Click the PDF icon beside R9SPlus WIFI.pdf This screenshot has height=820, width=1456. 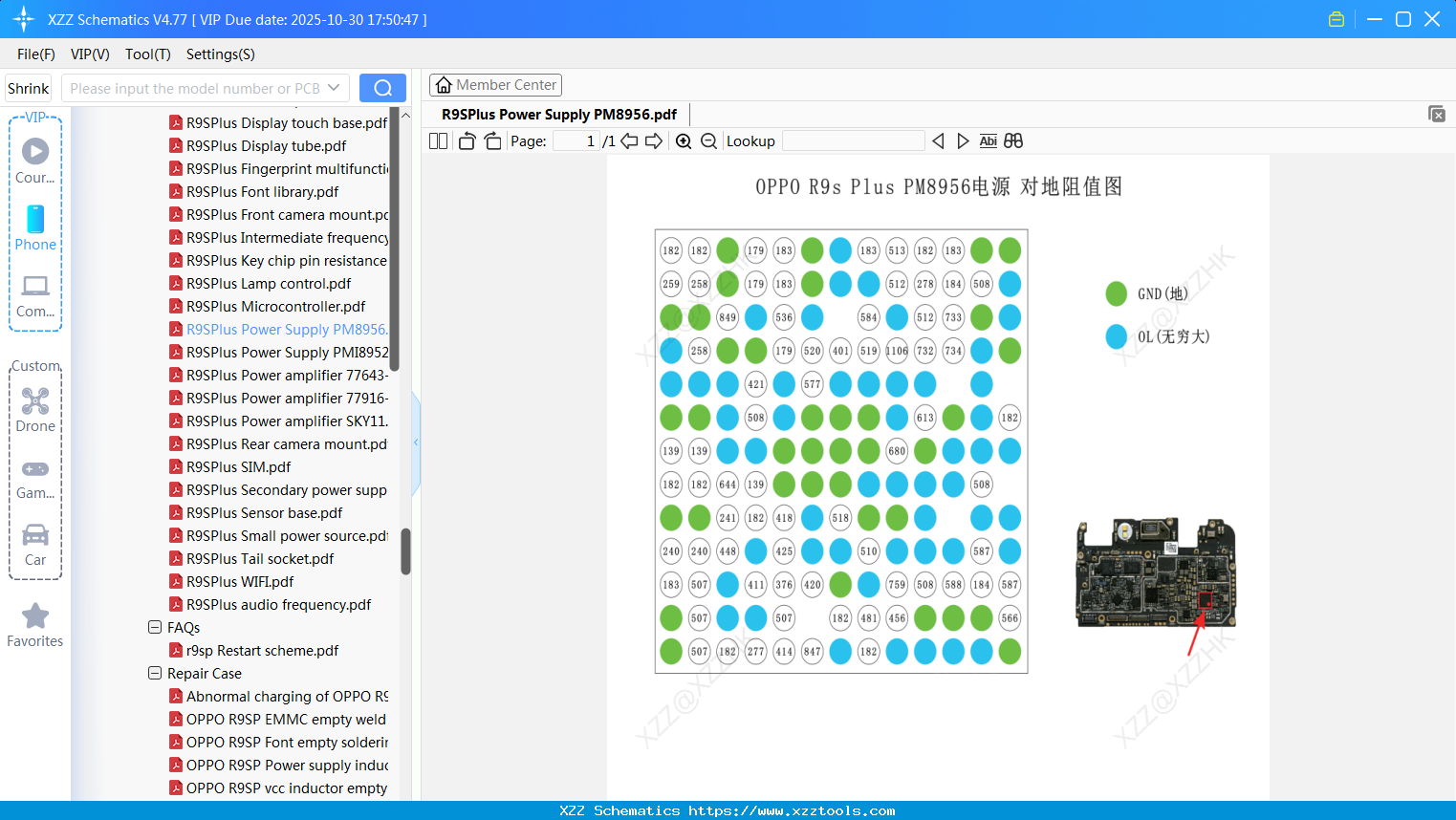[176, 581]
